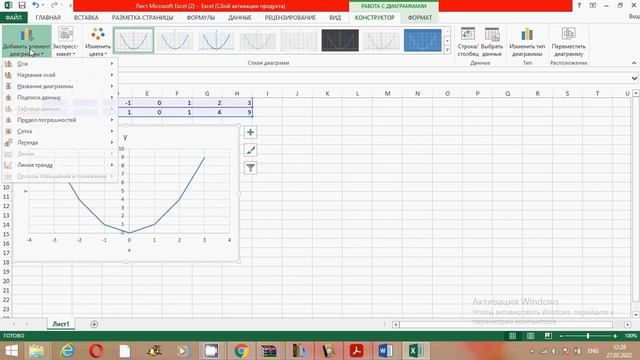Click the horizontal scrollbar right arrow
Image resolution: width=640 pixels, height=360 pixels.
pos(627,324)
